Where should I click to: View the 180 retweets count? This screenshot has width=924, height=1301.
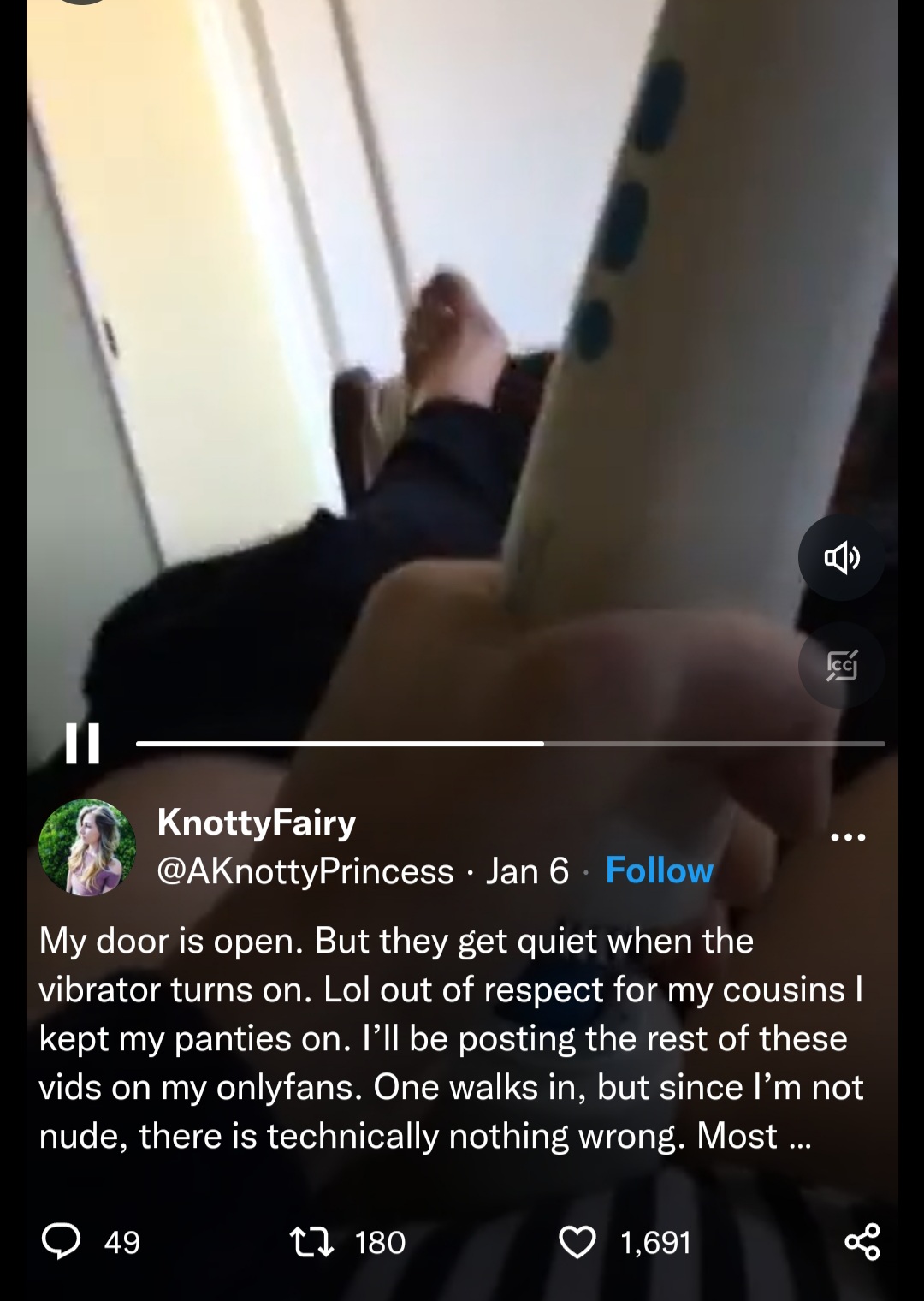[380, 1242]
